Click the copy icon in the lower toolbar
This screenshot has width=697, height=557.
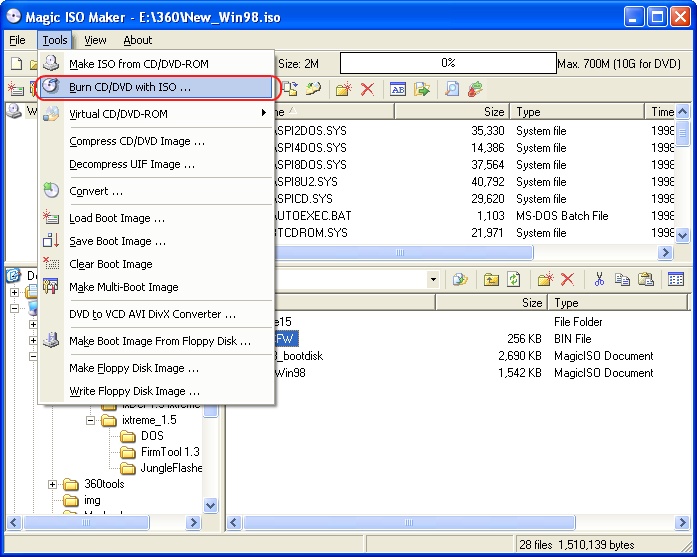pos(622,280)
